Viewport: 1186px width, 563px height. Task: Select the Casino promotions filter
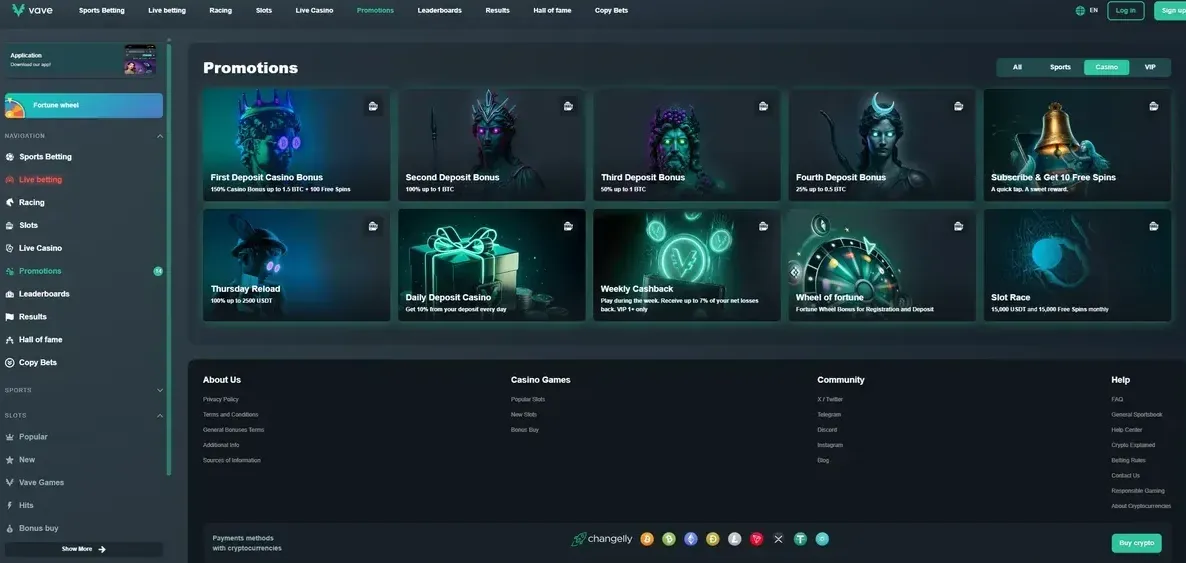[x=1107, y=67]
